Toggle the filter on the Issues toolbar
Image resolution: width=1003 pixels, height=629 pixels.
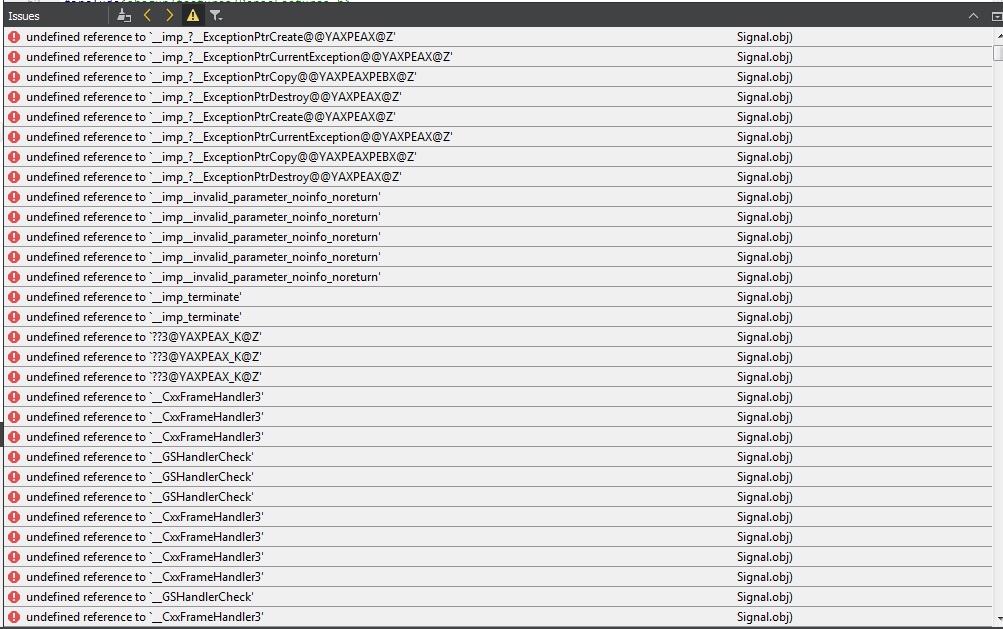(x=214, y=15)
